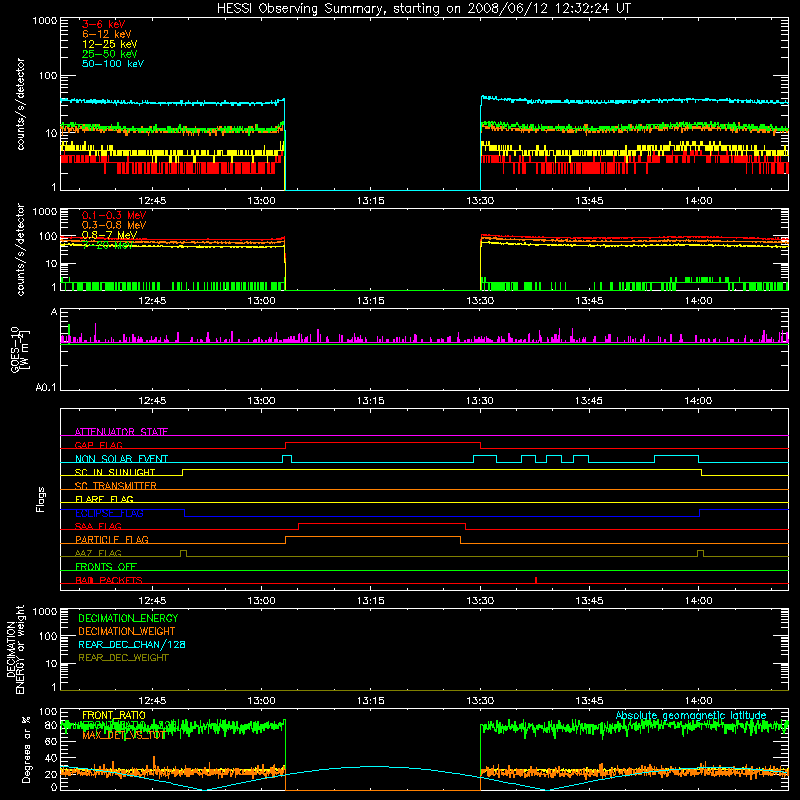Select the red 3-6 keV legend label
The width and height of the screenshot is (800, 800).
click(103, 24)
